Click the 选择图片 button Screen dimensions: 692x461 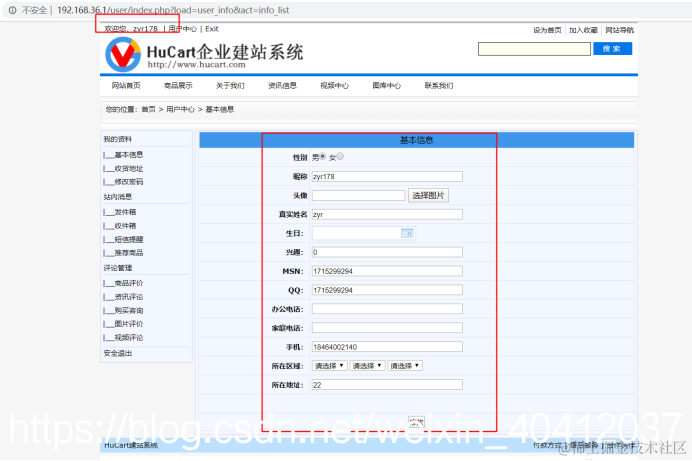tap(428, 195)
